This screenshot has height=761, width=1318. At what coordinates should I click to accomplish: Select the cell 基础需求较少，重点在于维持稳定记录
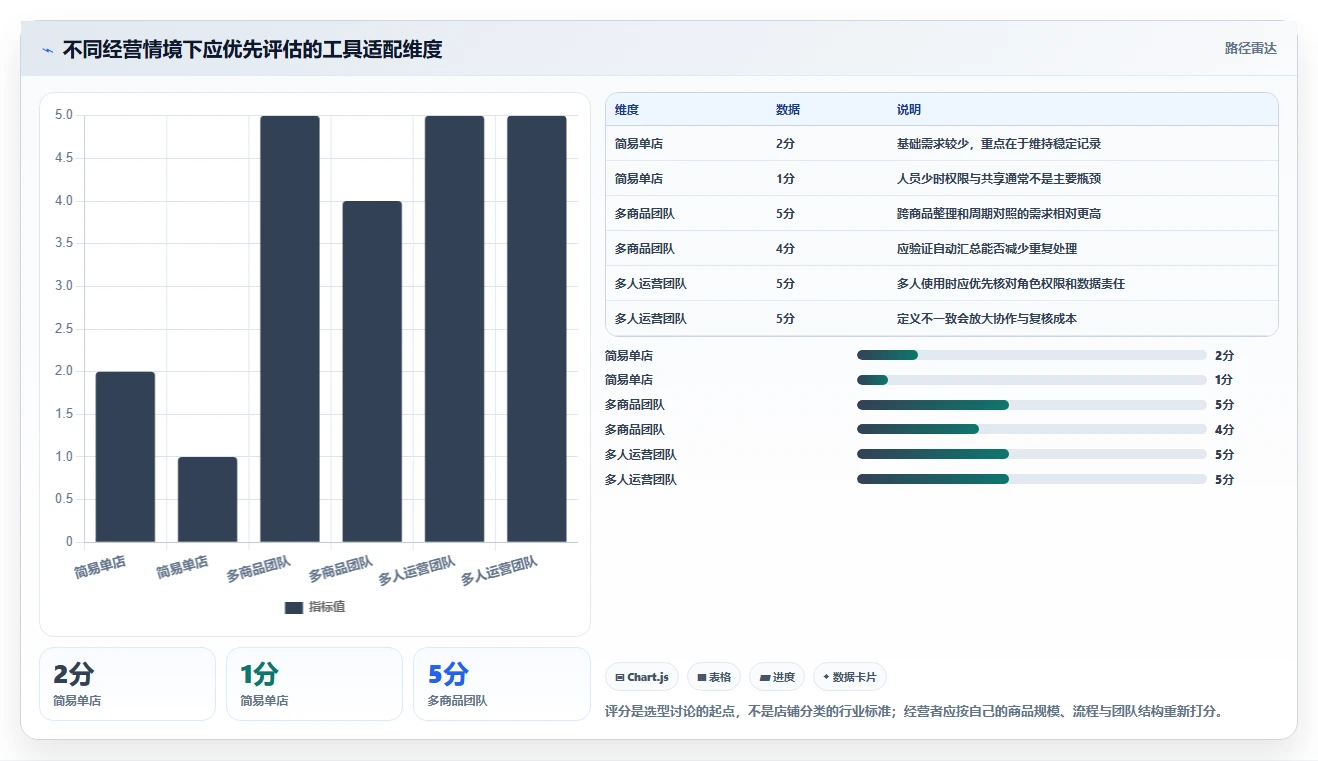[999, 144]
